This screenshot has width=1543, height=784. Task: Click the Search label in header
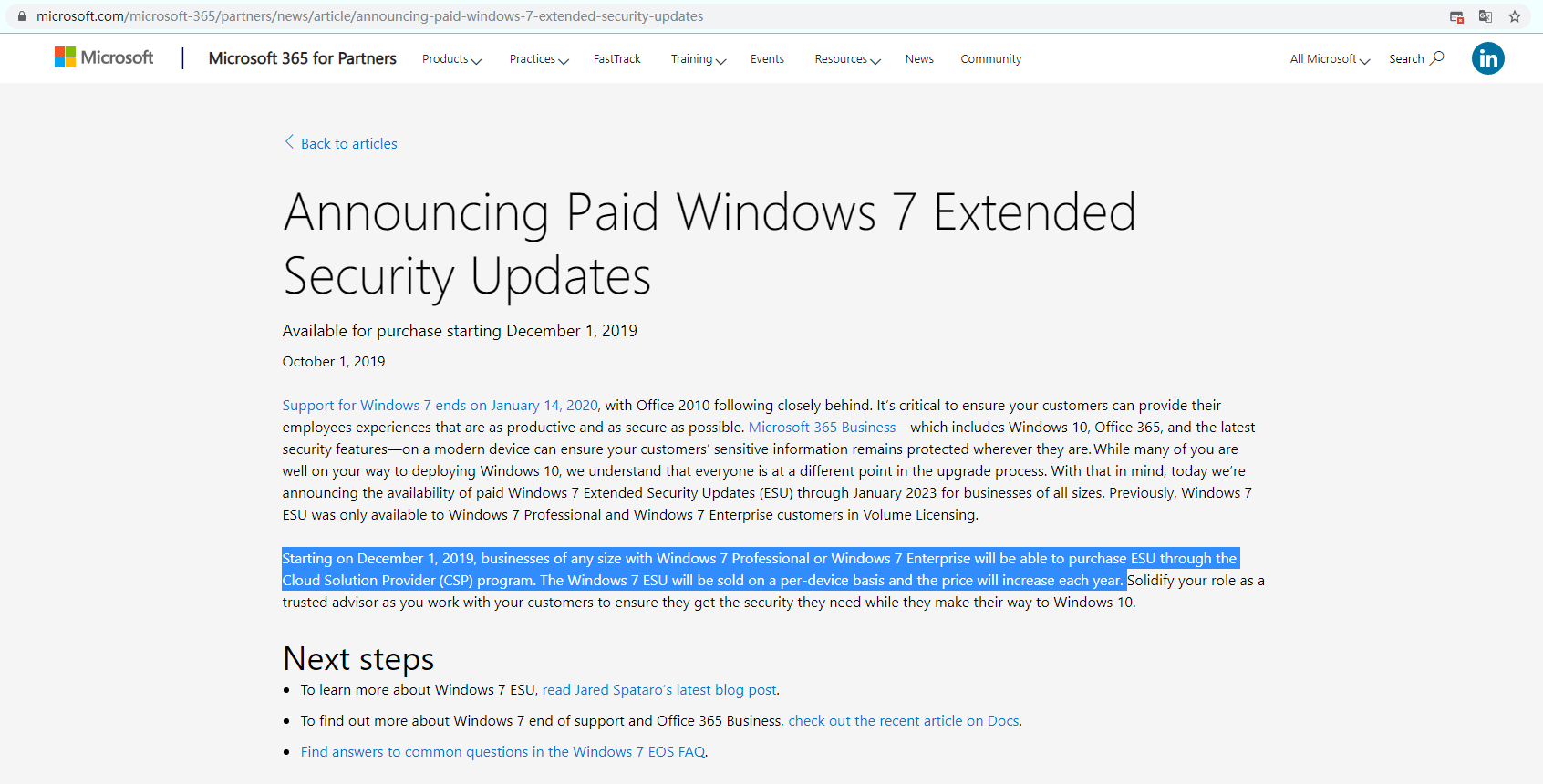(1406, 59)
